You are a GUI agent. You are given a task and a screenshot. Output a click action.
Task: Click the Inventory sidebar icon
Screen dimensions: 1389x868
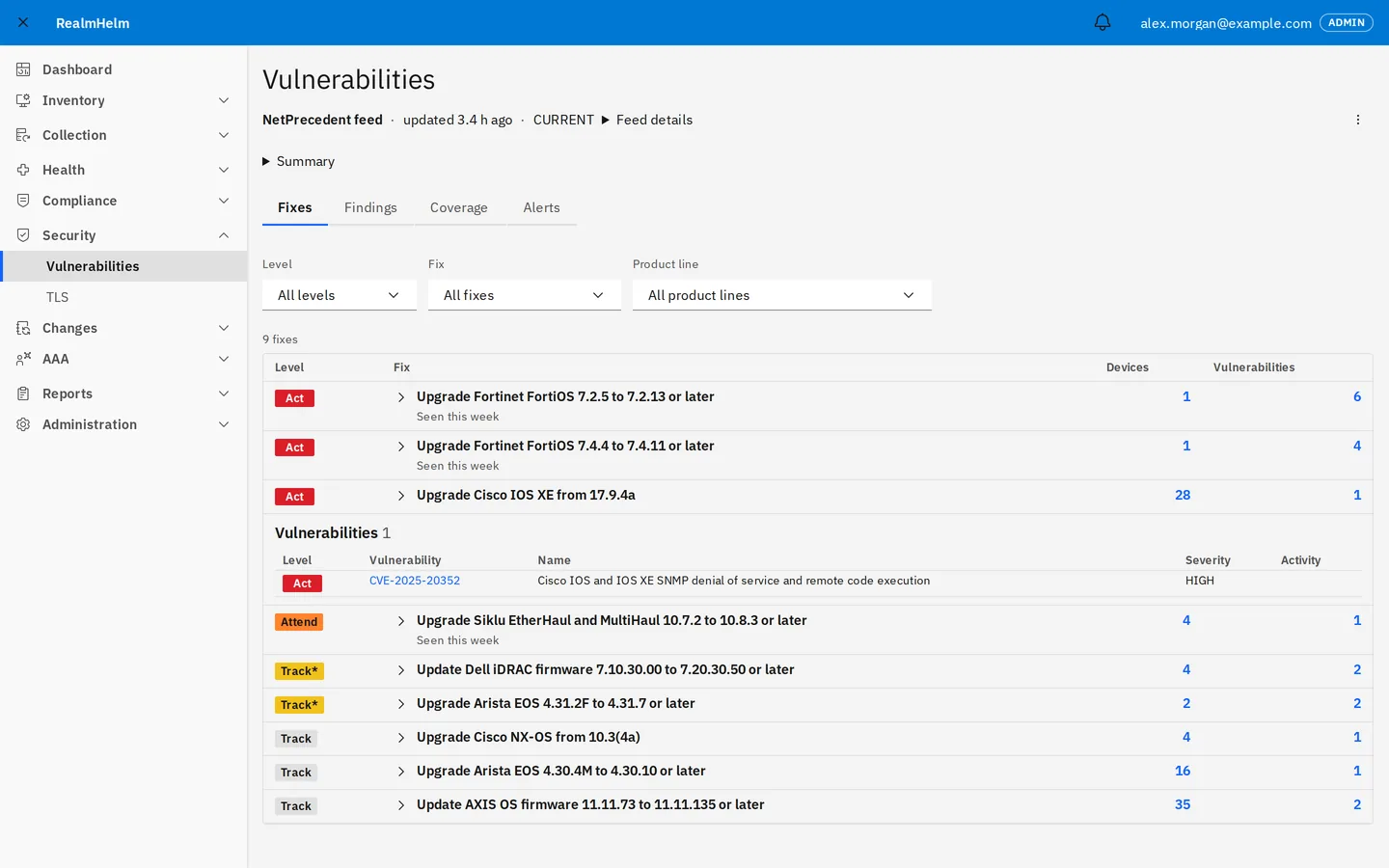tap(23, 100)
